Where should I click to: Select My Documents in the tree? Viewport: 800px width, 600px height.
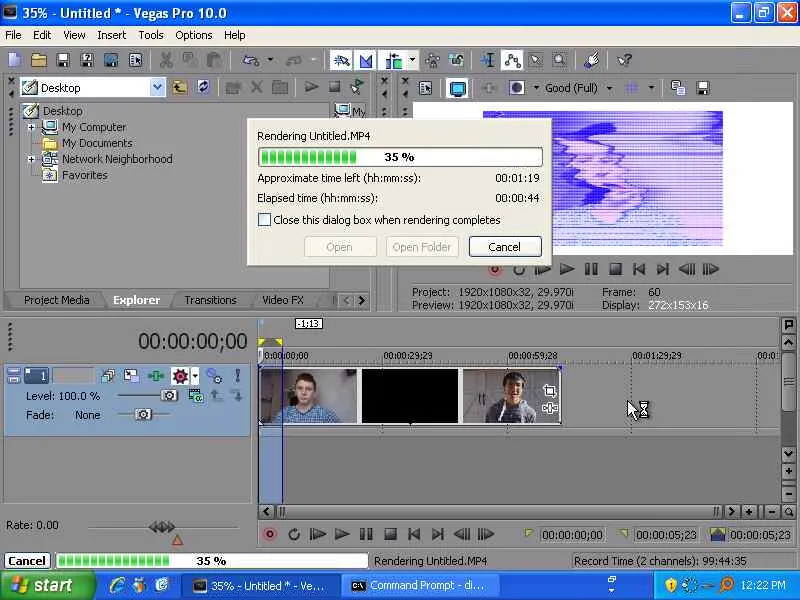pyautogui.click(x=97, y=143)
